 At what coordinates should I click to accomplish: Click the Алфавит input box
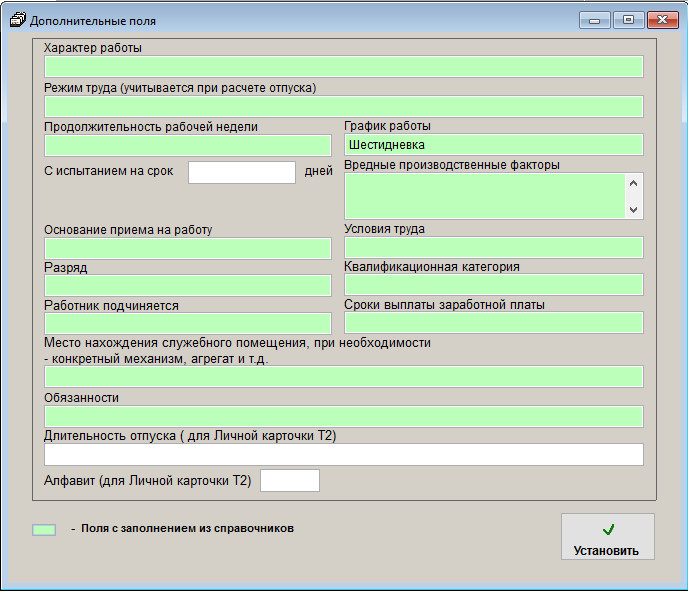click(290, 480)
